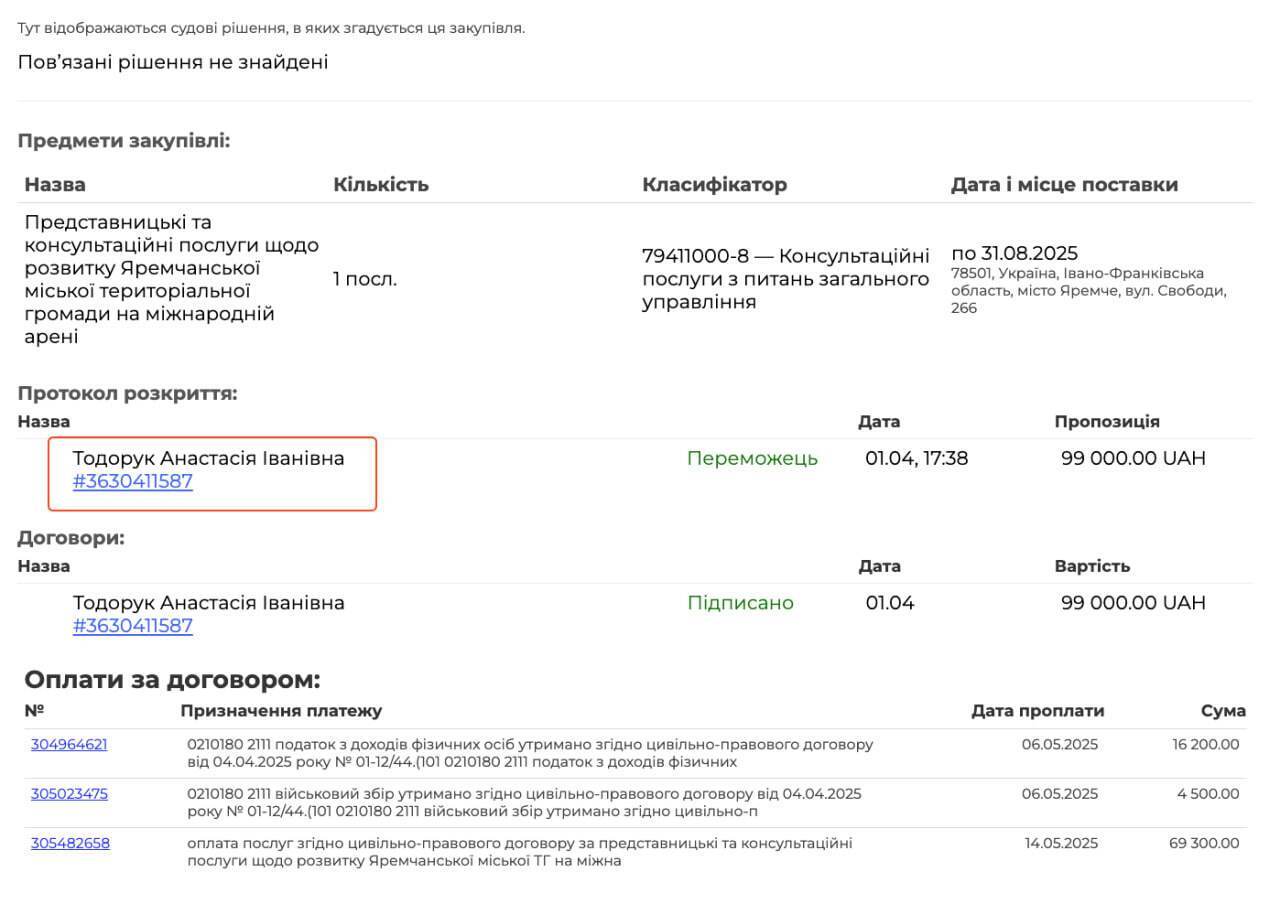Click the Кількість column header

click(380, 185)
